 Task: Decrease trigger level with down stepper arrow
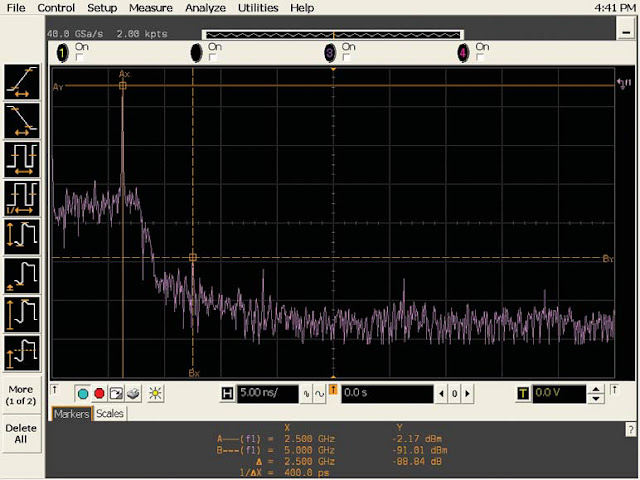click(x=596, y=398)
